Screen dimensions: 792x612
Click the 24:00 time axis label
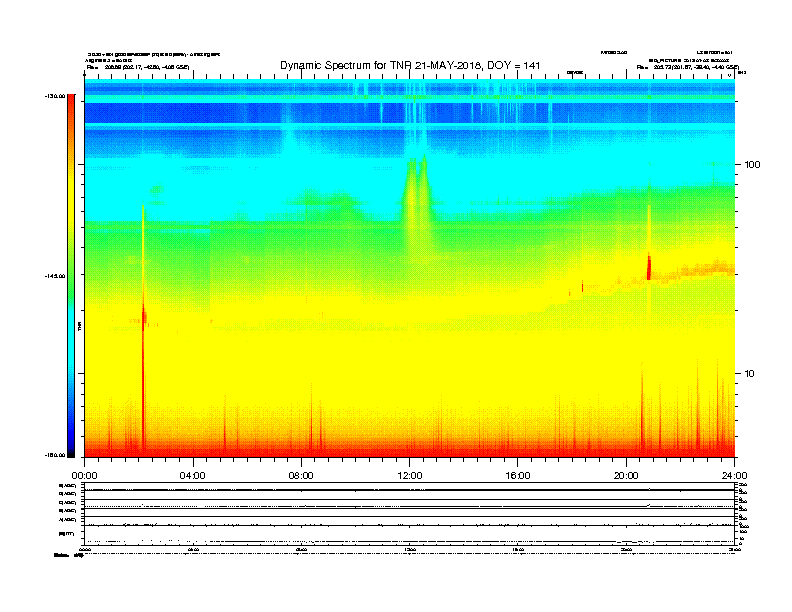pyautogui.click(x=734, y=476)
